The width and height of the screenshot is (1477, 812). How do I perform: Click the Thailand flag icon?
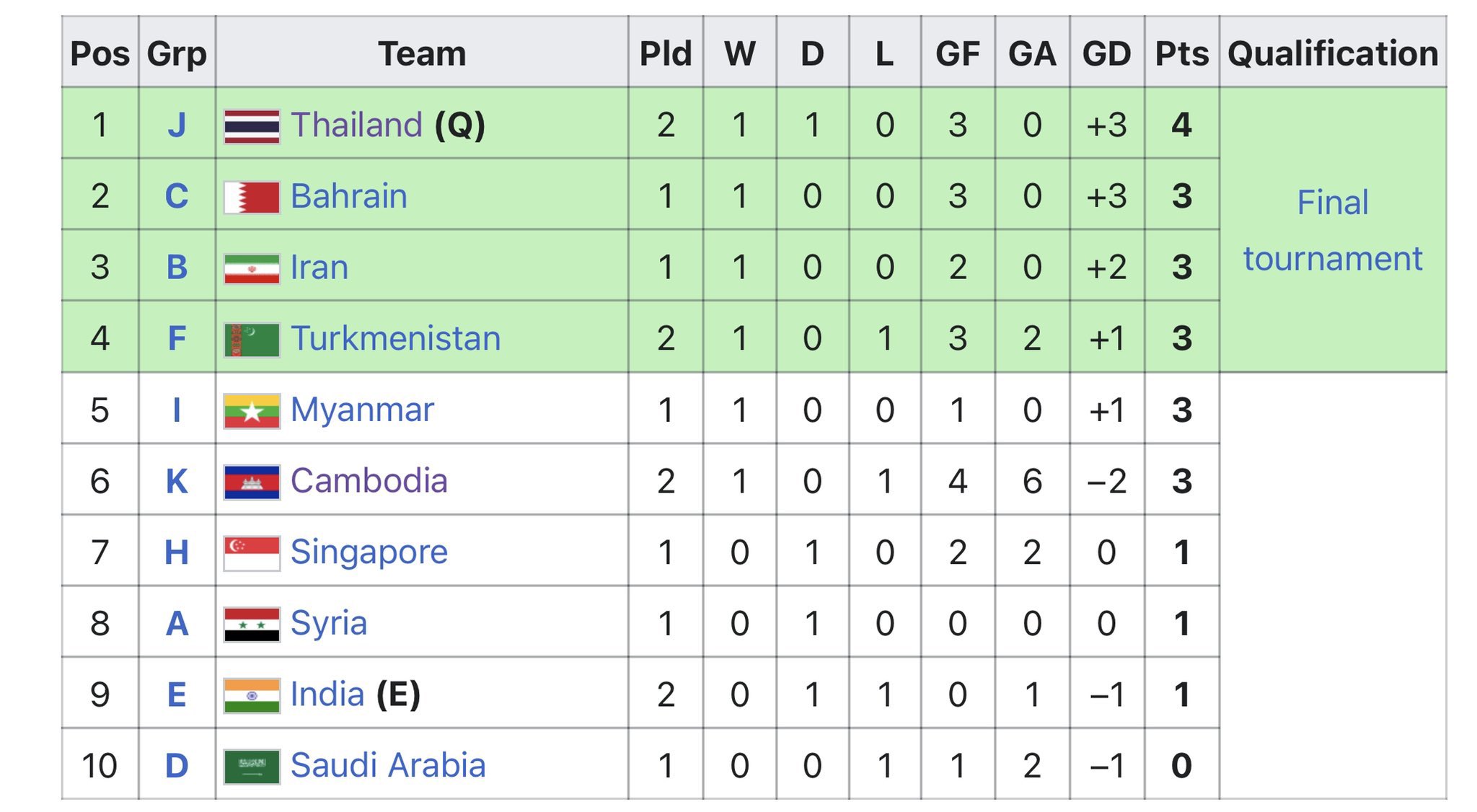[x=252, y=126]
